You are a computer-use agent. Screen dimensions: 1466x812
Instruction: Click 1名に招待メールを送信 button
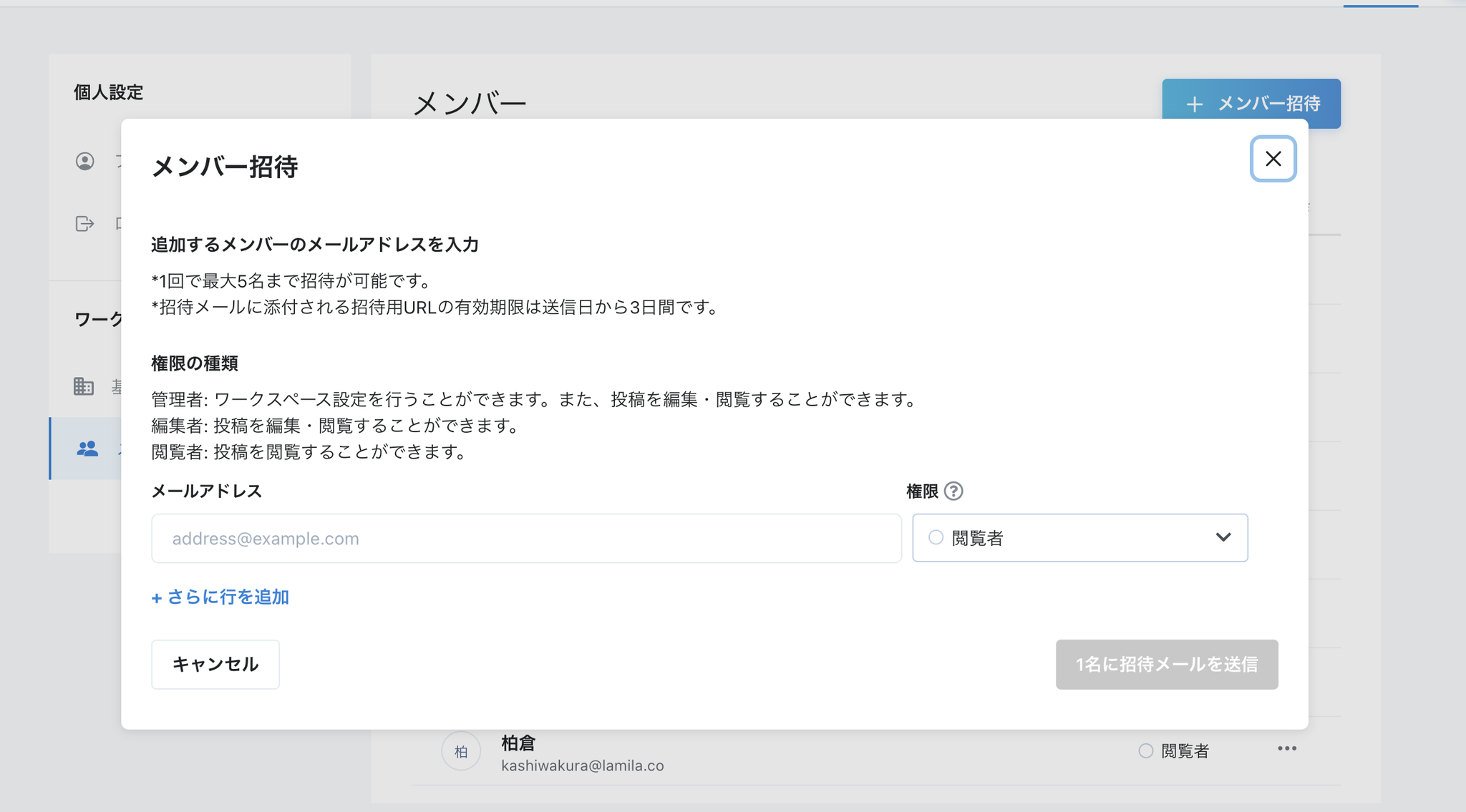[x=1166, y=665]
